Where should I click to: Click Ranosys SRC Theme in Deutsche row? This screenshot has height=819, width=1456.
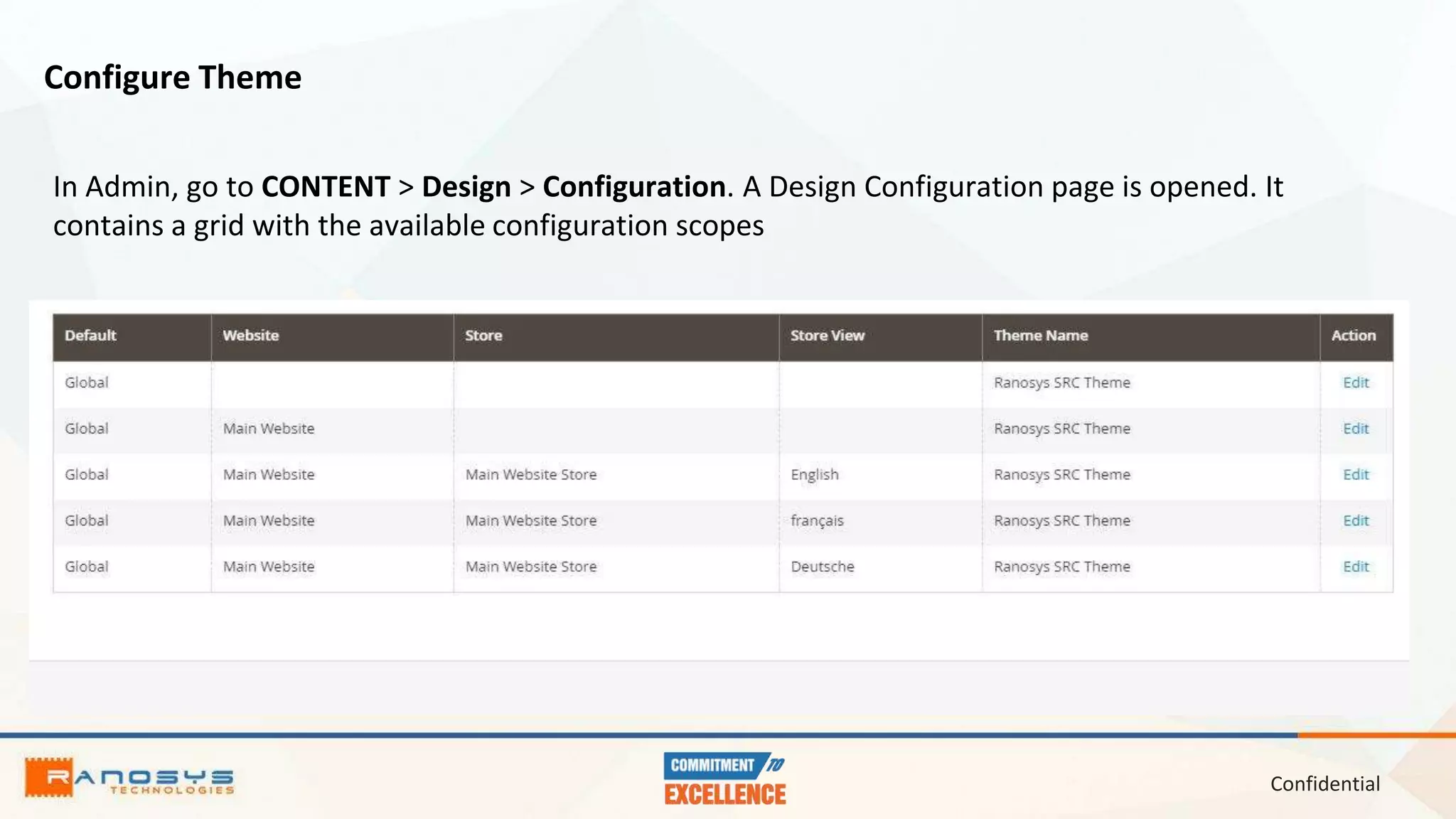click(x=1062, y=567)
